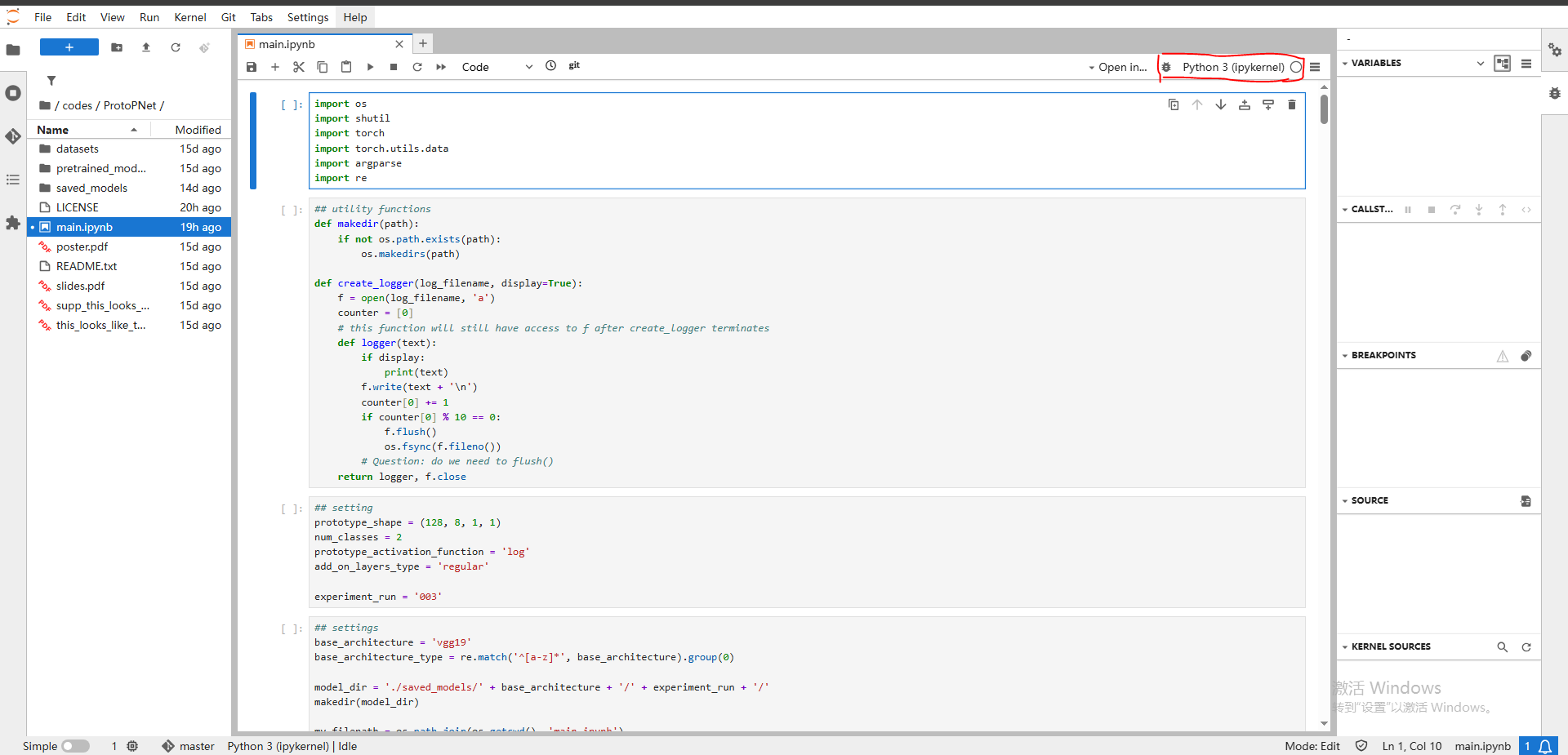Viewport: 1568px width, 755px height.
Task: Restart kernel and run all cells
Action: point(441,67)
